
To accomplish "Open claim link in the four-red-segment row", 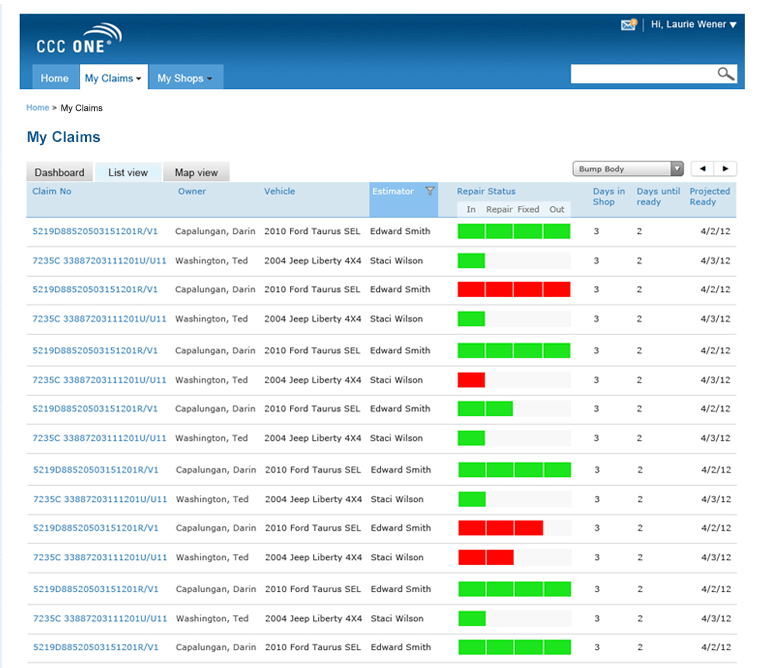I will coord(95,289).
